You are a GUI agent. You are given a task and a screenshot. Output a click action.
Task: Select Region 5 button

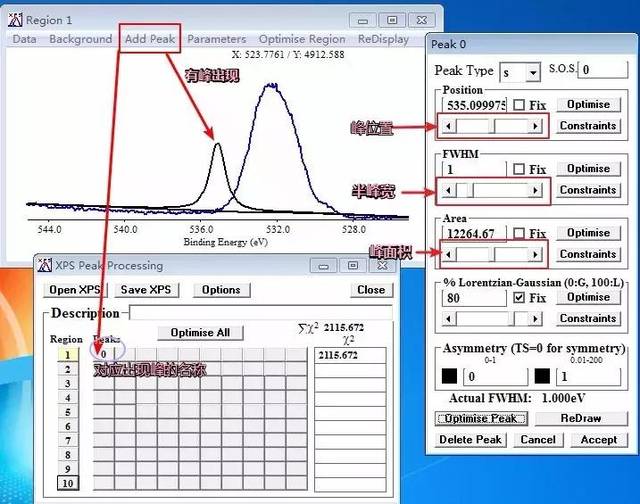[68, 412]
